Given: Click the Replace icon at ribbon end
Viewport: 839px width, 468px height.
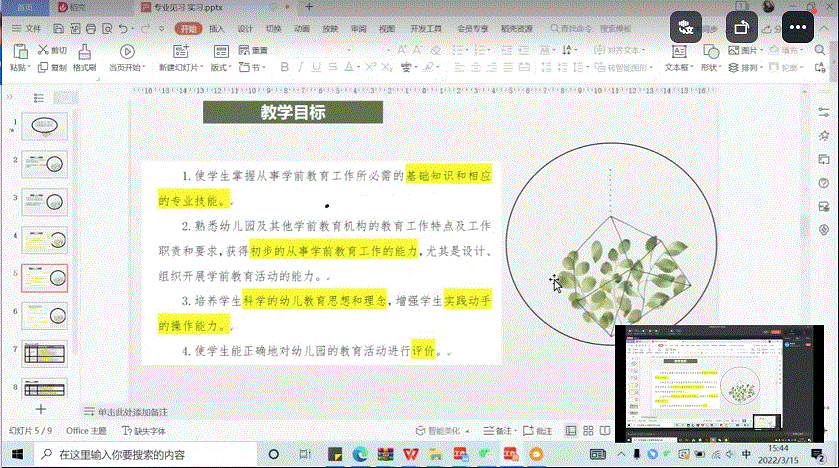Looking at the screenshot, I should [820, 67].
